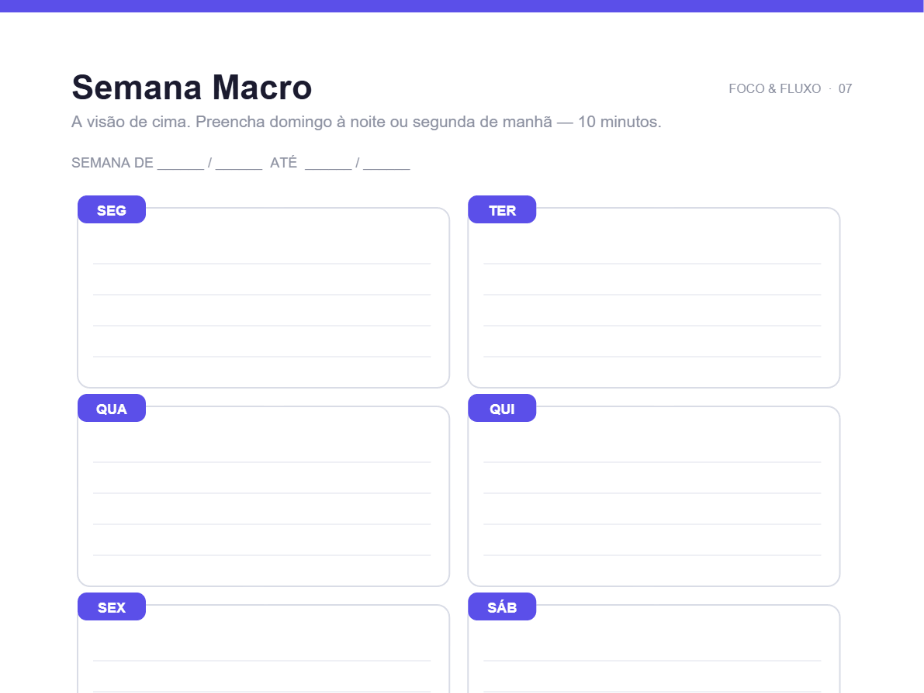Click the SEG day label badge
This screenshot has width=924, height=693.
click(x=111, y=210)
